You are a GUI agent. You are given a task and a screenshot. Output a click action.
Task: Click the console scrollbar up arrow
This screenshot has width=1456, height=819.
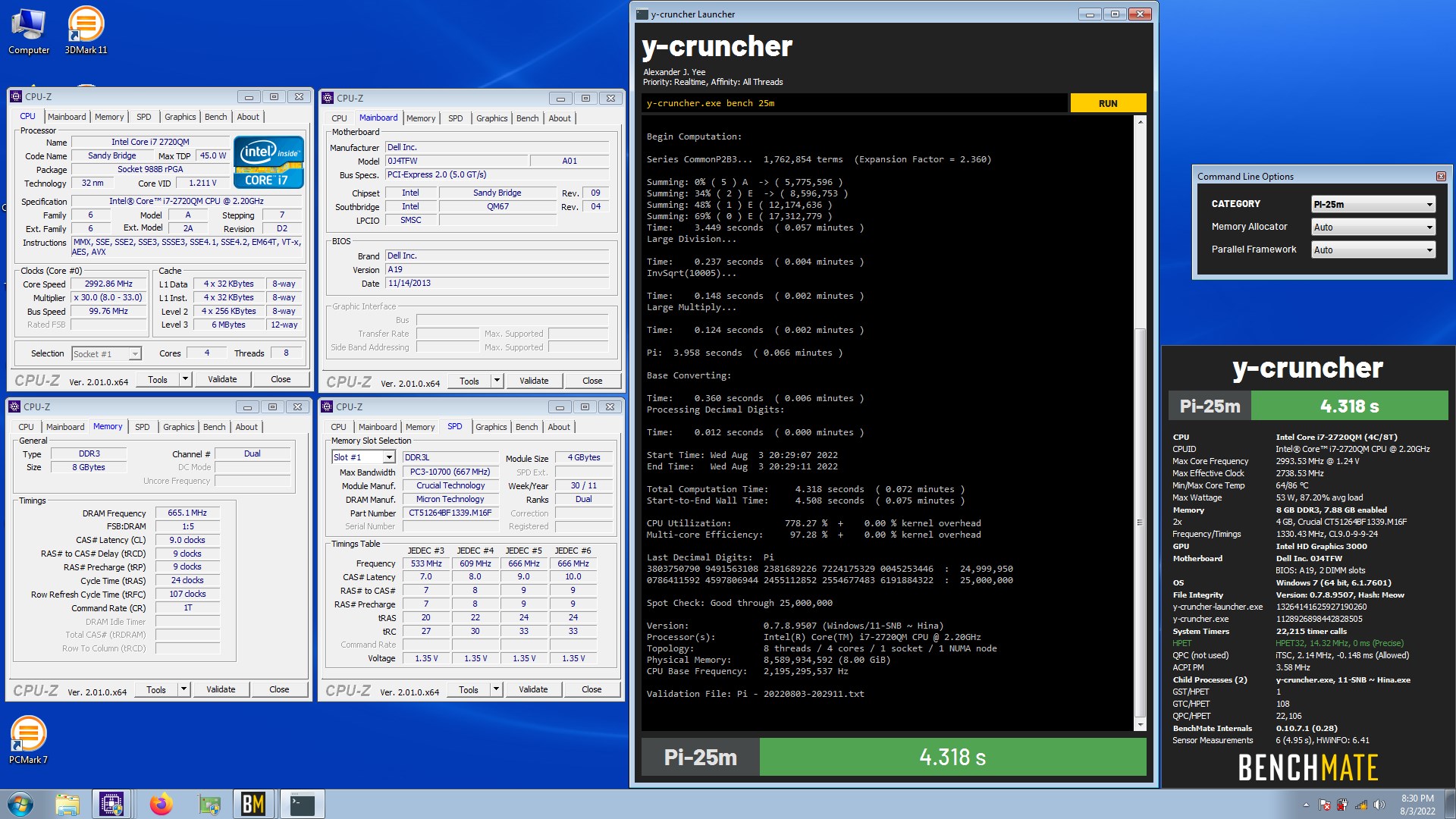[1140, 122]
